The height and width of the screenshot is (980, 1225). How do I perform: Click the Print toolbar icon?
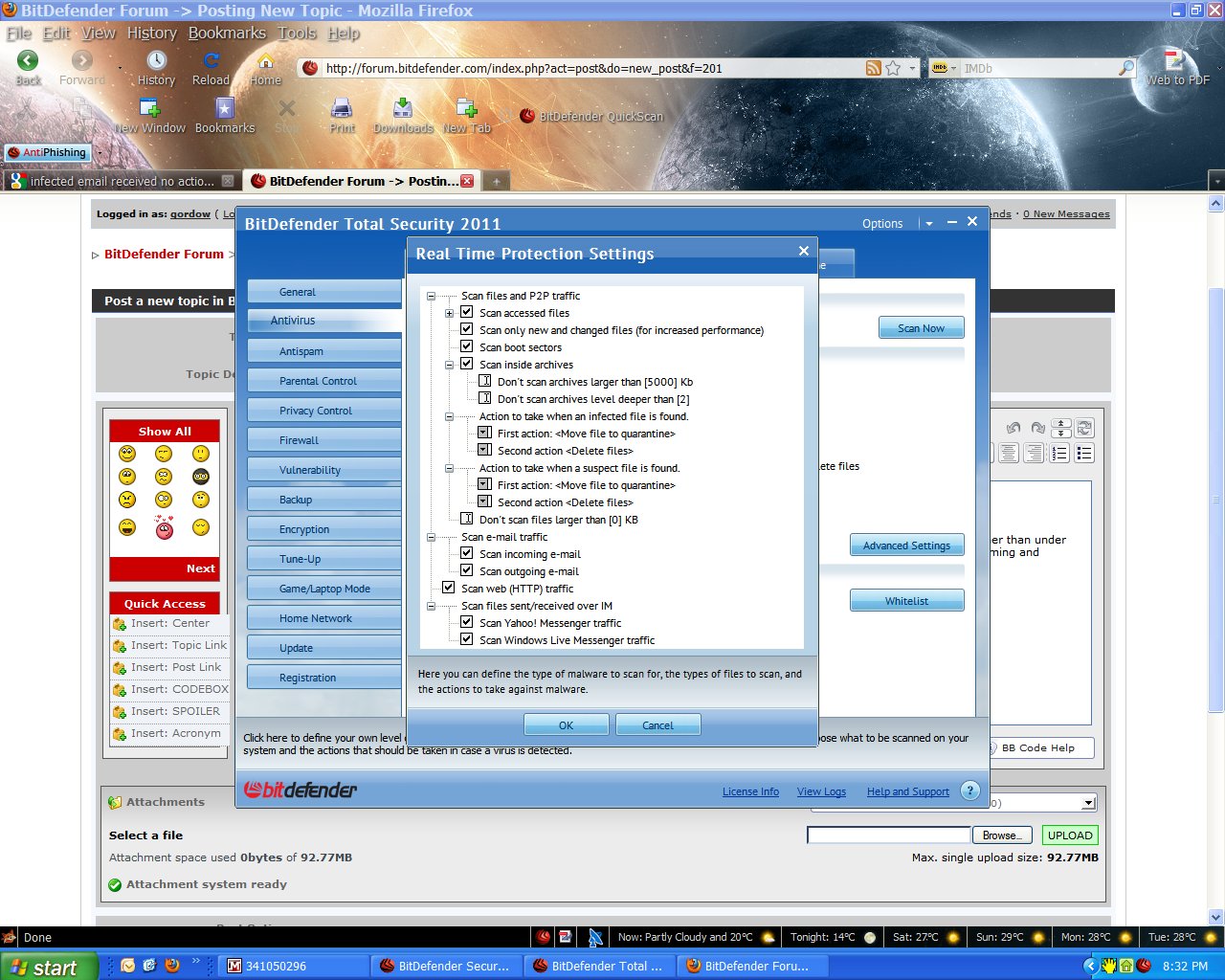342,108
